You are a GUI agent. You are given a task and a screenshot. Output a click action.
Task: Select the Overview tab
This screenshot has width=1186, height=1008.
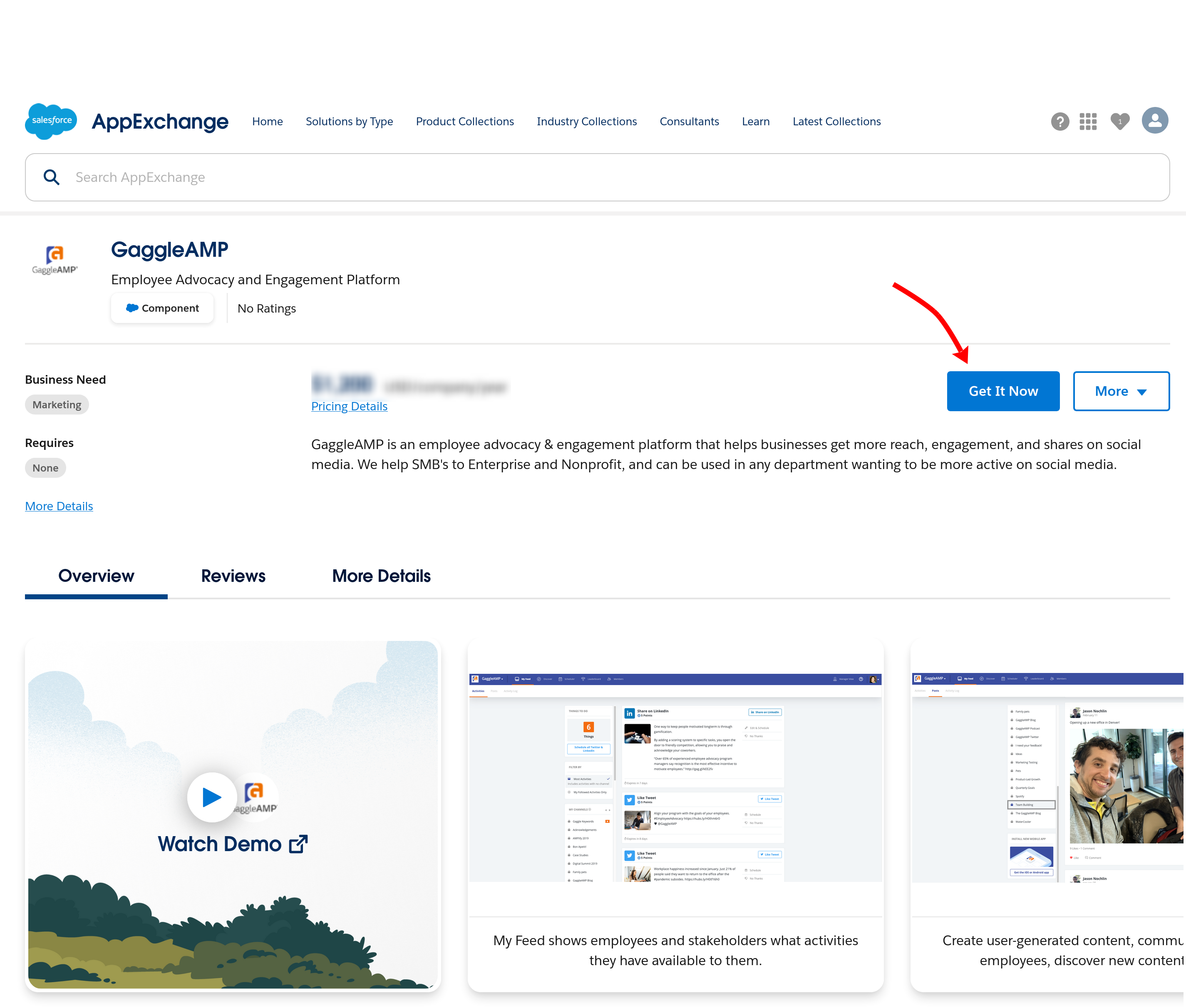click(96, 576)
